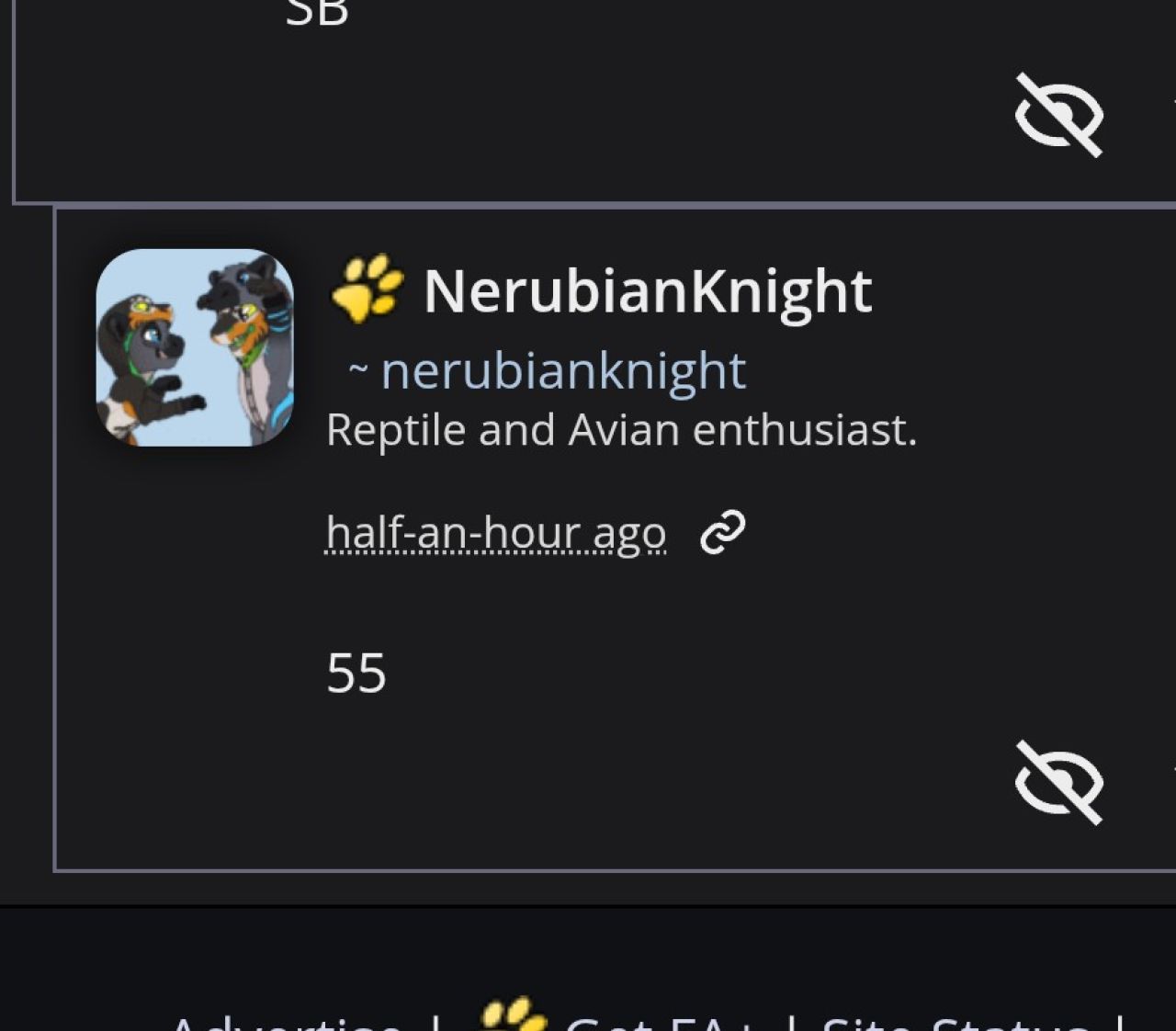Viewport: 1176px width, 1031px height.
Task: Click the yellow paw badge beside NerubianKnight
Action: 367,289
